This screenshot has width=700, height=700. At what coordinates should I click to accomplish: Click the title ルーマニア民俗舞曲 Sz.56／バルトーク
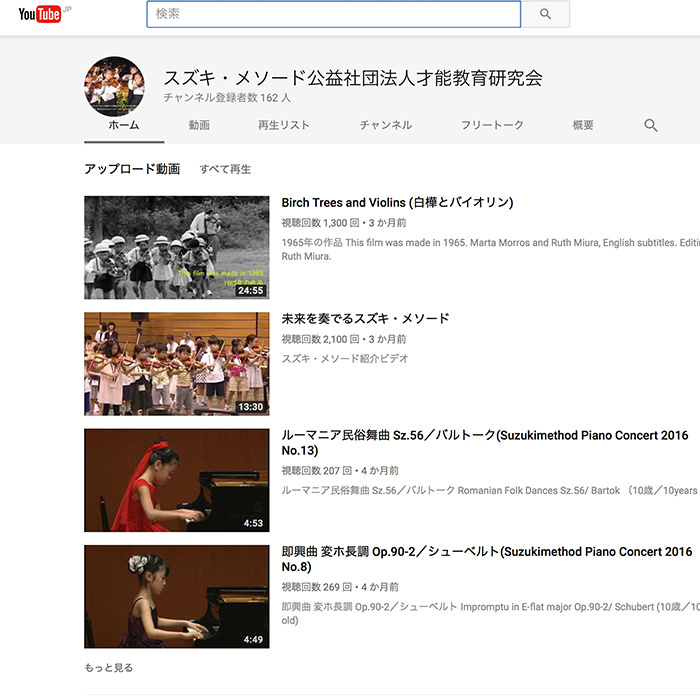(485, 442)
